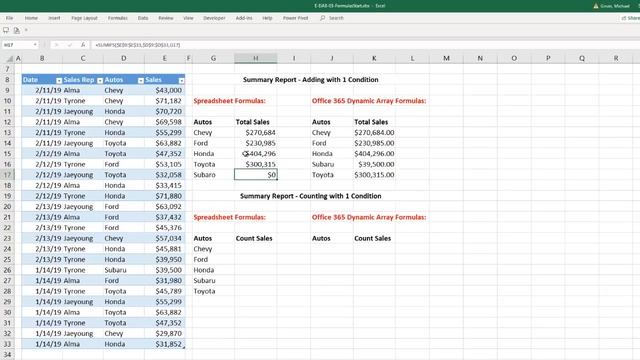Screen dimensions: 640x360
Task: Click the user account name in title bar
Action: [x=615, y=6]
